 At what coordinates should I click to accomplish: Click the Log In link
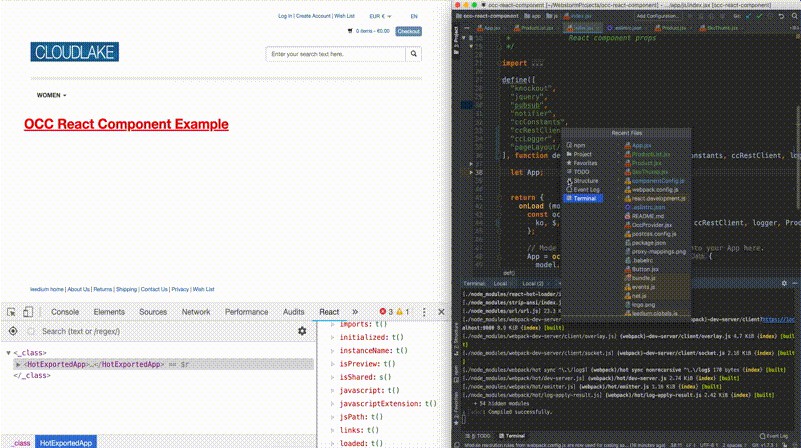tap(285, 16)
